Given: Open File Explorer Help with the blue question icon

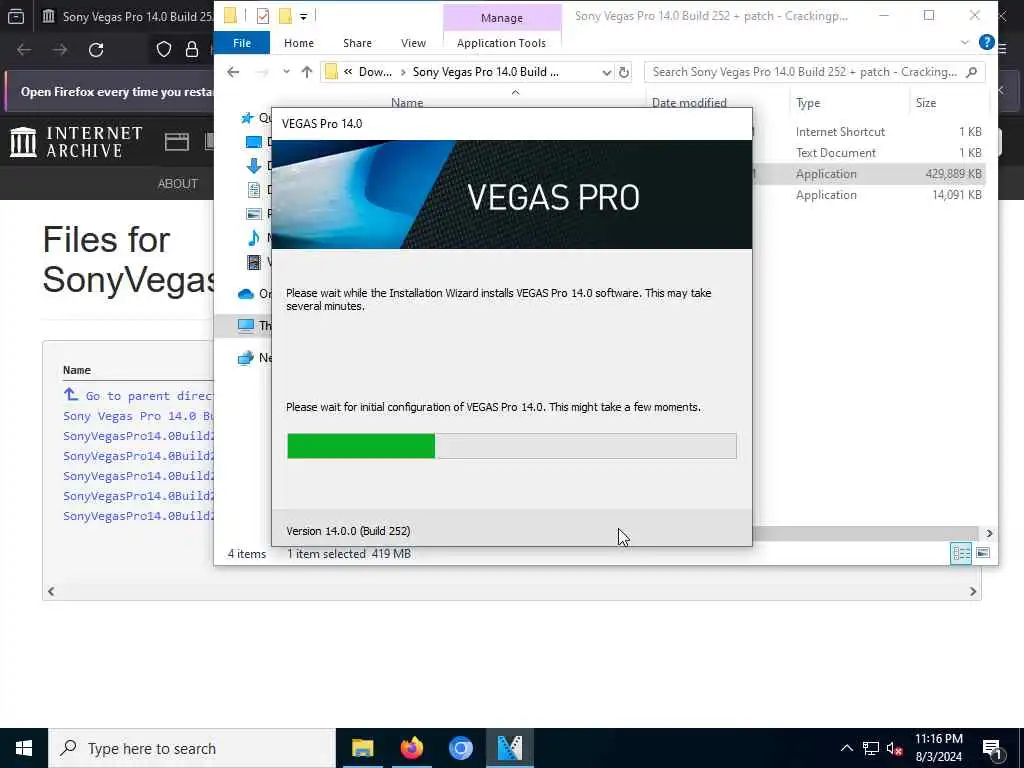Looking at the screenshot, I should click(986, 42).
